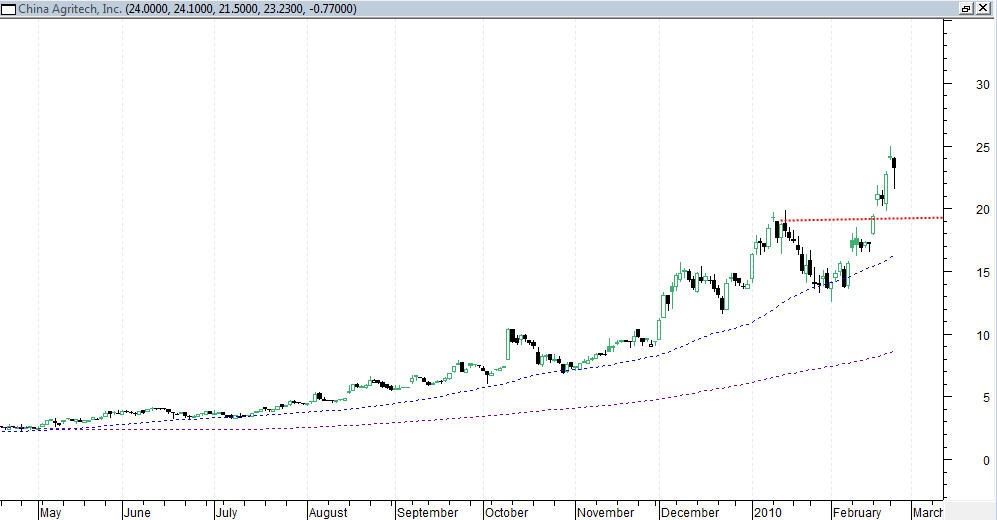Click the 30 price level label

(983, 85)
